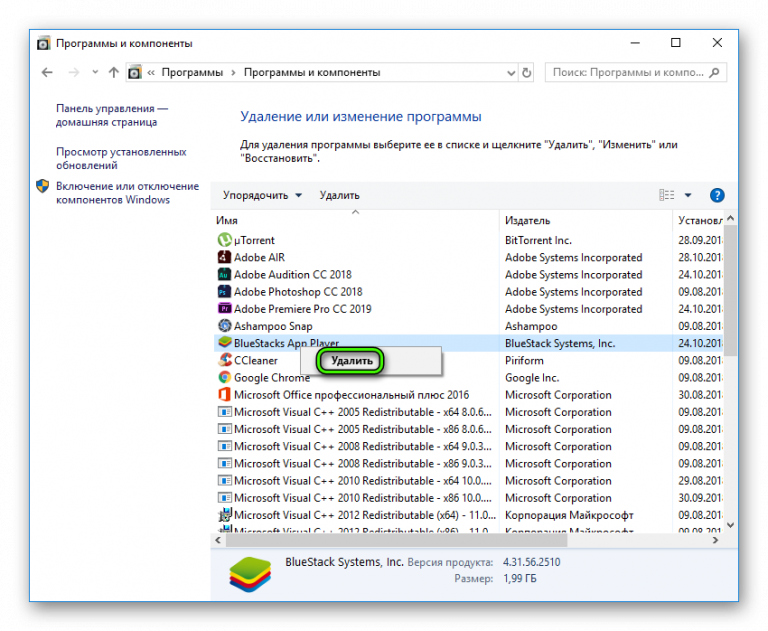Click the view mode icon in toolbar

point(667,195)
